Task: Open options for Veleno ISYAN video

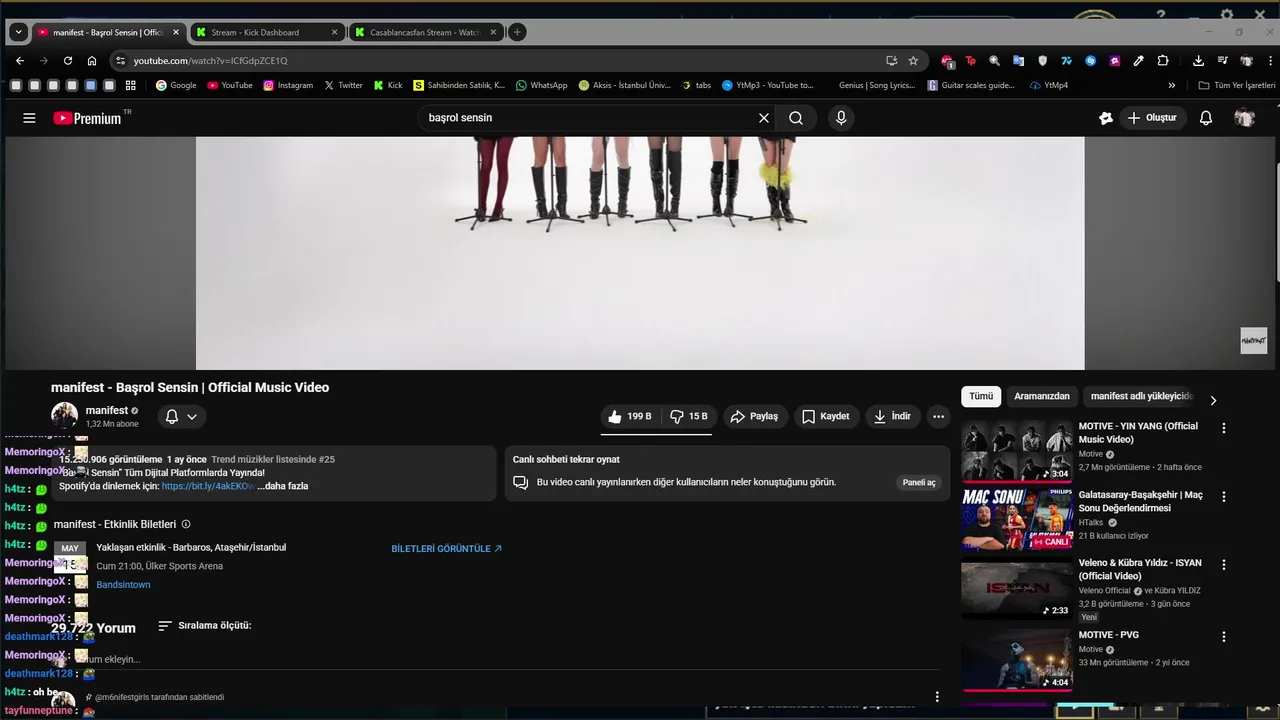Action: coord(1223,565)
